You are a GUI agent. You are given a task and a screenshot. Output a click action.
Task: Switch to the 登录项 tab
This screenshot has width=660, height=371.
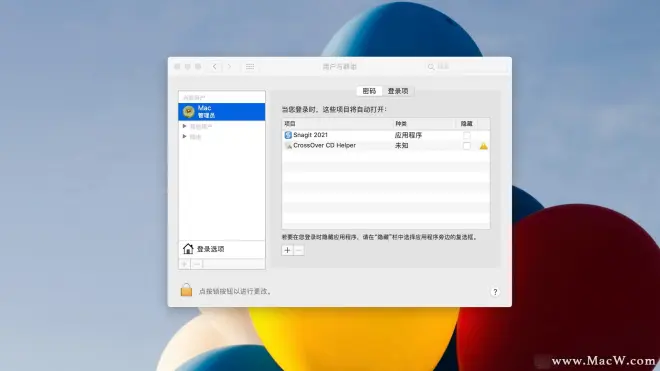click(x=398, y=91)
